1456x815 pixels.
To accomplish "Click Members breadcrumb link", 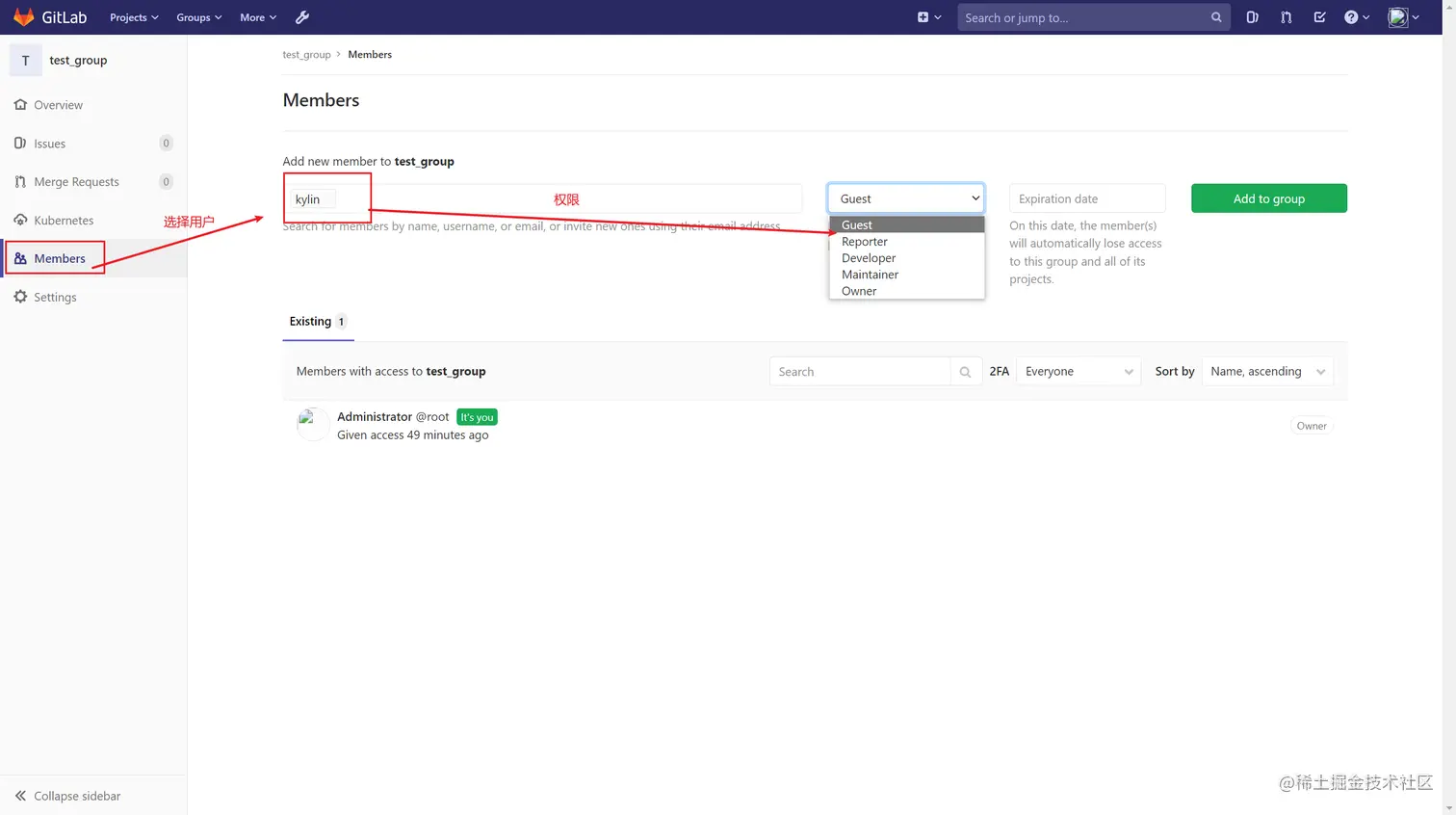I will click(370, 55).
